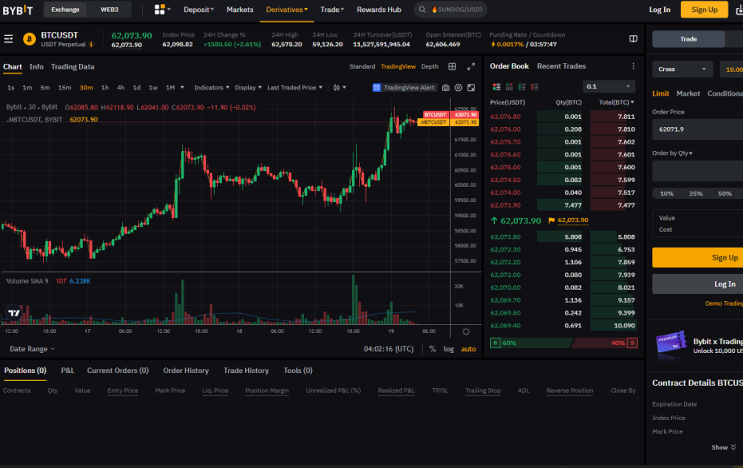Switch the chart to multi-grid layout icon
The height and width of the screenshot is (468, 743).
[x=452, y=67]
